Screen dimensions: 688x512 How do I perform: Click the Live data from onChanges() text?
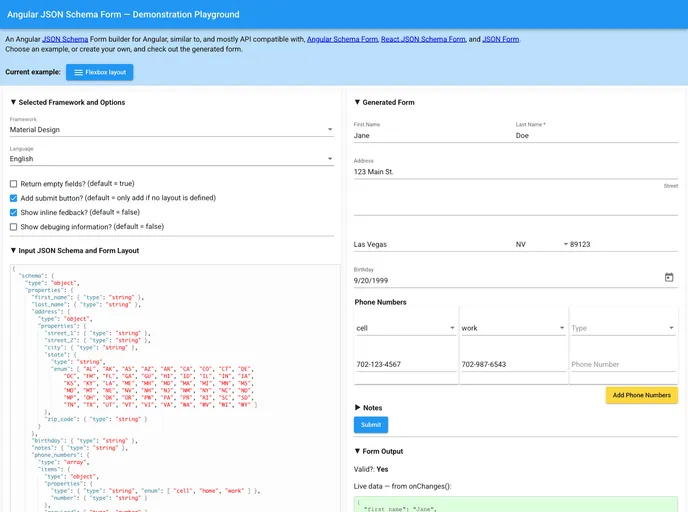[x=402, y=486]
